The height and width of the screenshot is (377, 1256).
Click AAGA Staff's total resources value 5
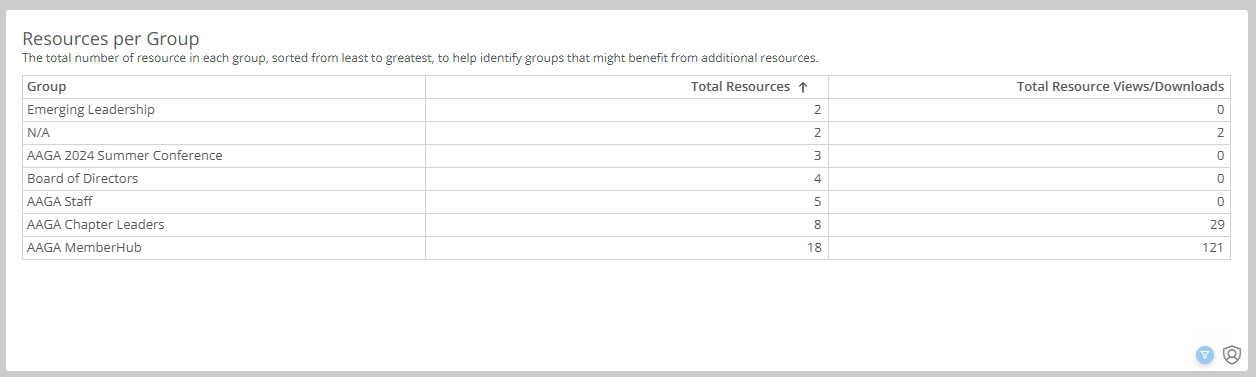(x=627, y=202)
